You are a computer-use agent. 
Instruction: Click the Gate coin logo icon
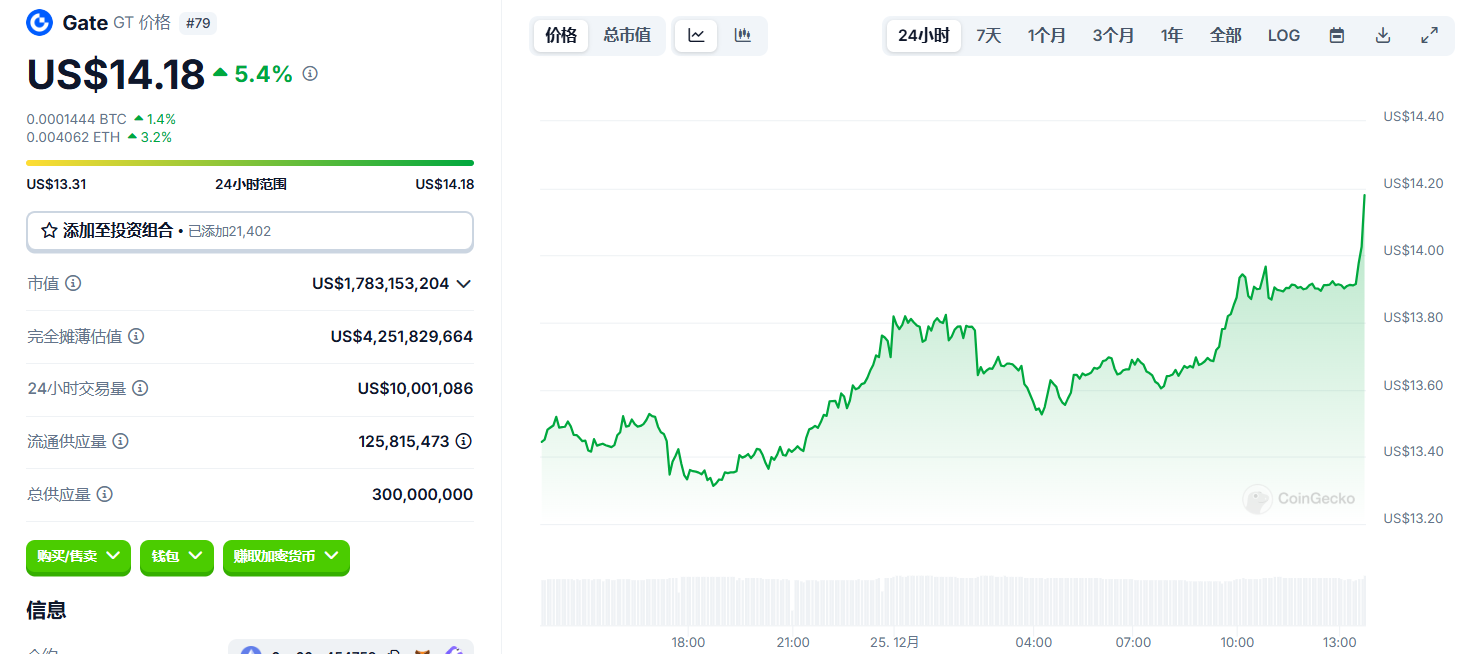tap(40, 22)
